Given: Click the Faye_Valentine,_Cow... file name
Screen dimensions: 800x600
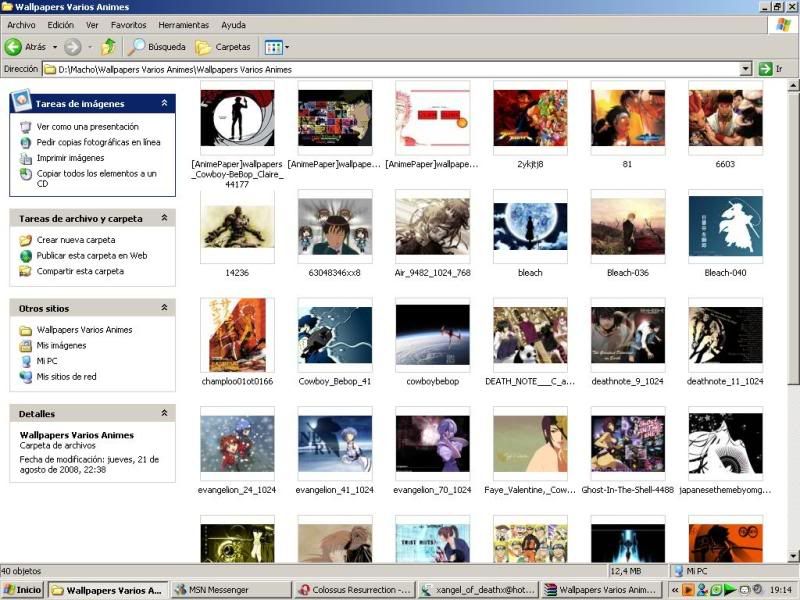Looking at the screenshot, I should (x=530, y=490).
